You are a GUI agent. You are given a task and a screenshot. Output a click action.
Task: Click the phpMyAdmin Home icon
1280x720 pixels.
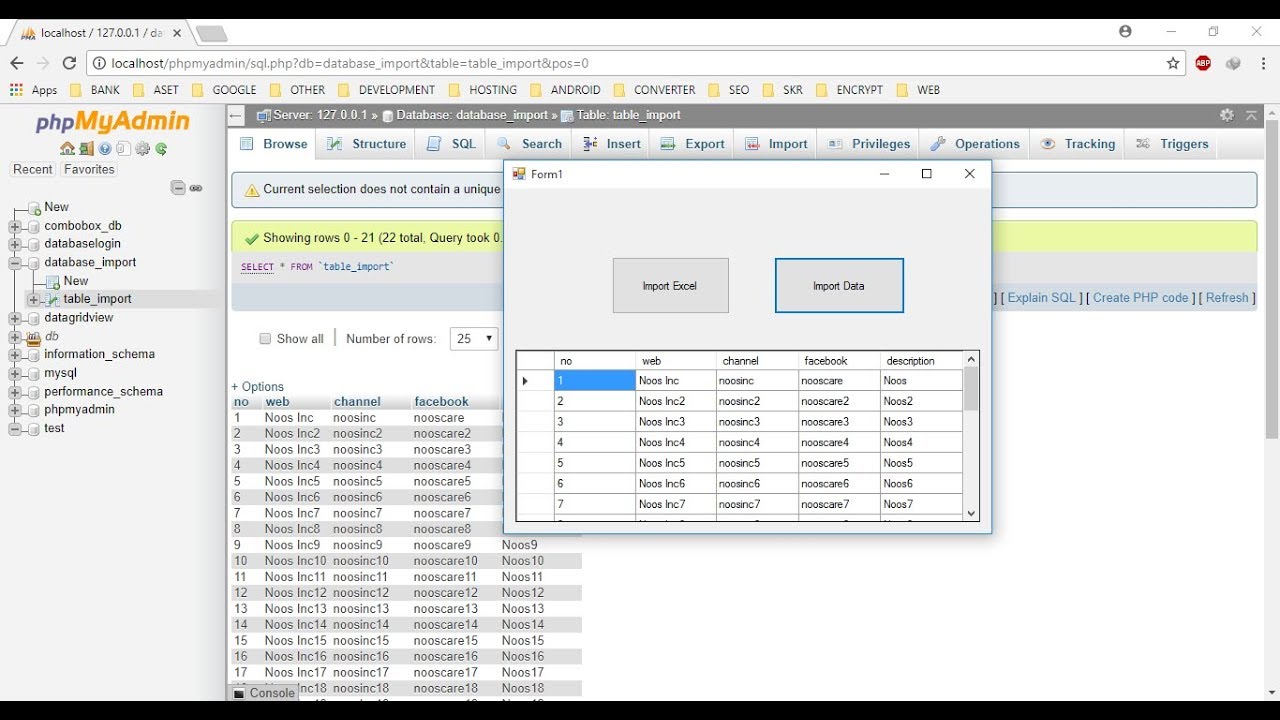click(66, 149)
